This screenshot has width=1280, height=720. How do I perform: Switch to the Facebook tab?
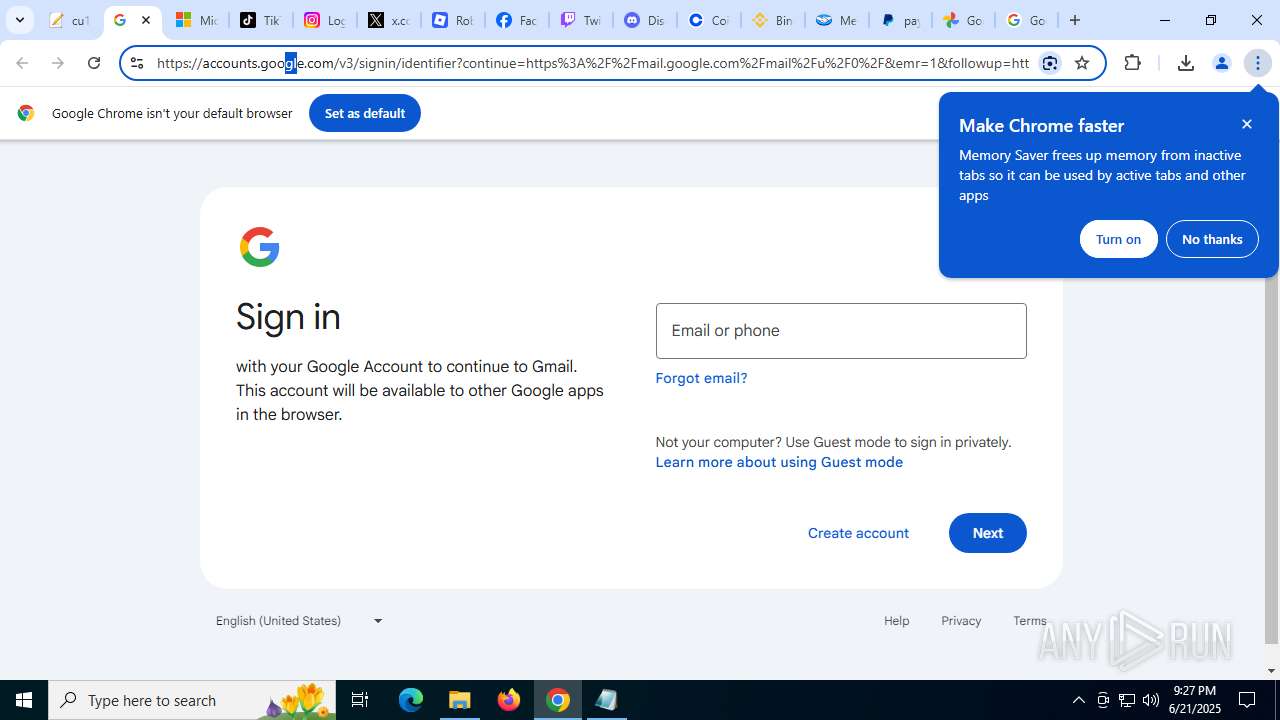pos(516,20)
